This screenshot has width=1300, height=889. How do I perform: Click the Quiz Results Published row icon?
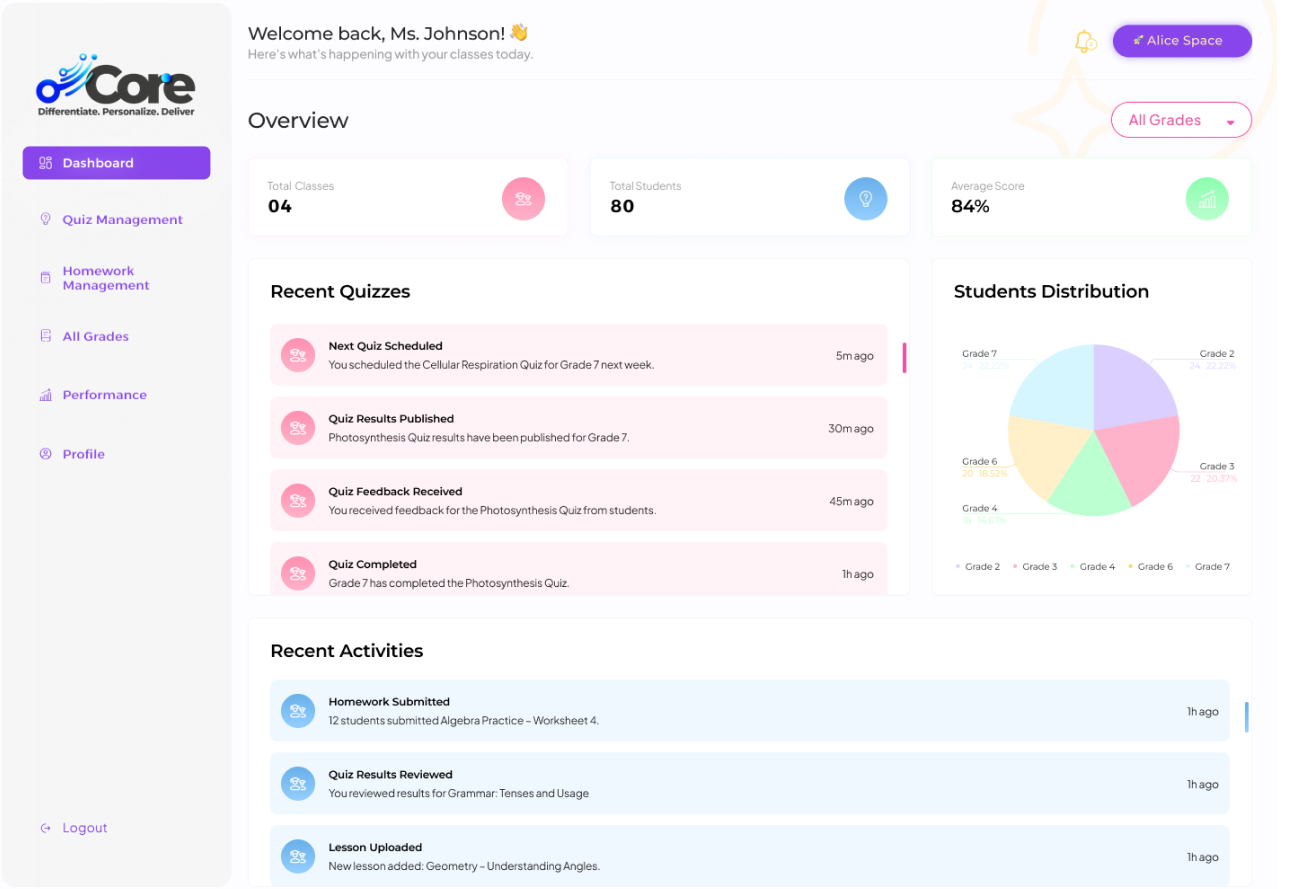click(297, 428)
